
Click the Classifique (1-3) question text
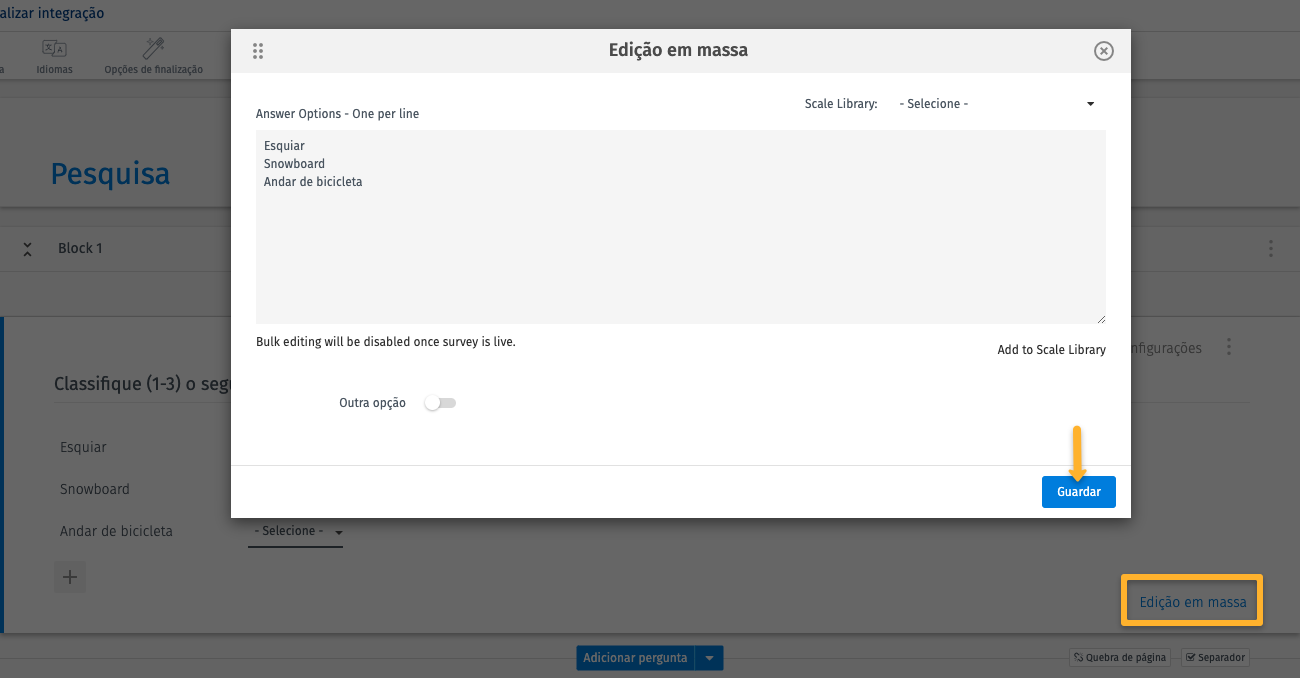pyautogui.click(x=142, y=384)
